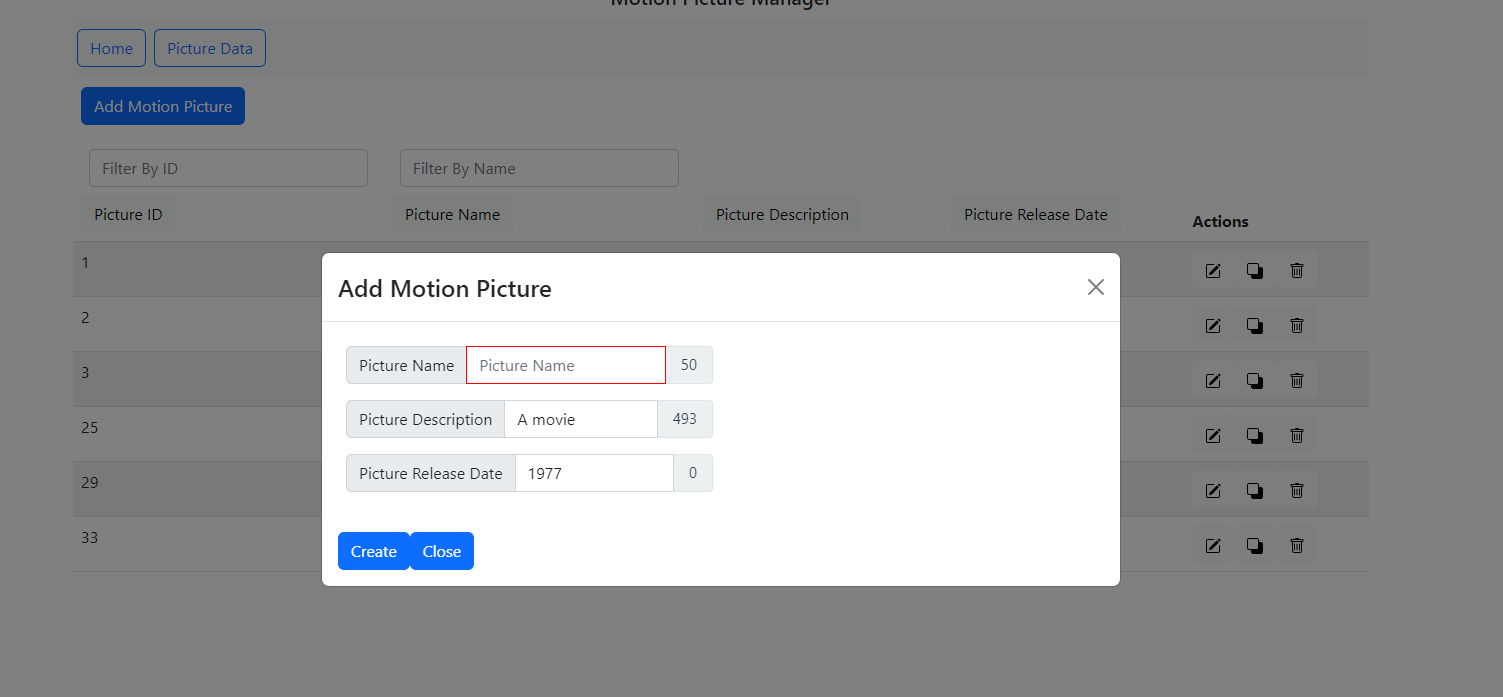Select the Filter By Name field
Image resolution: width=1503 pixels, height=697 pixels.
539,168
